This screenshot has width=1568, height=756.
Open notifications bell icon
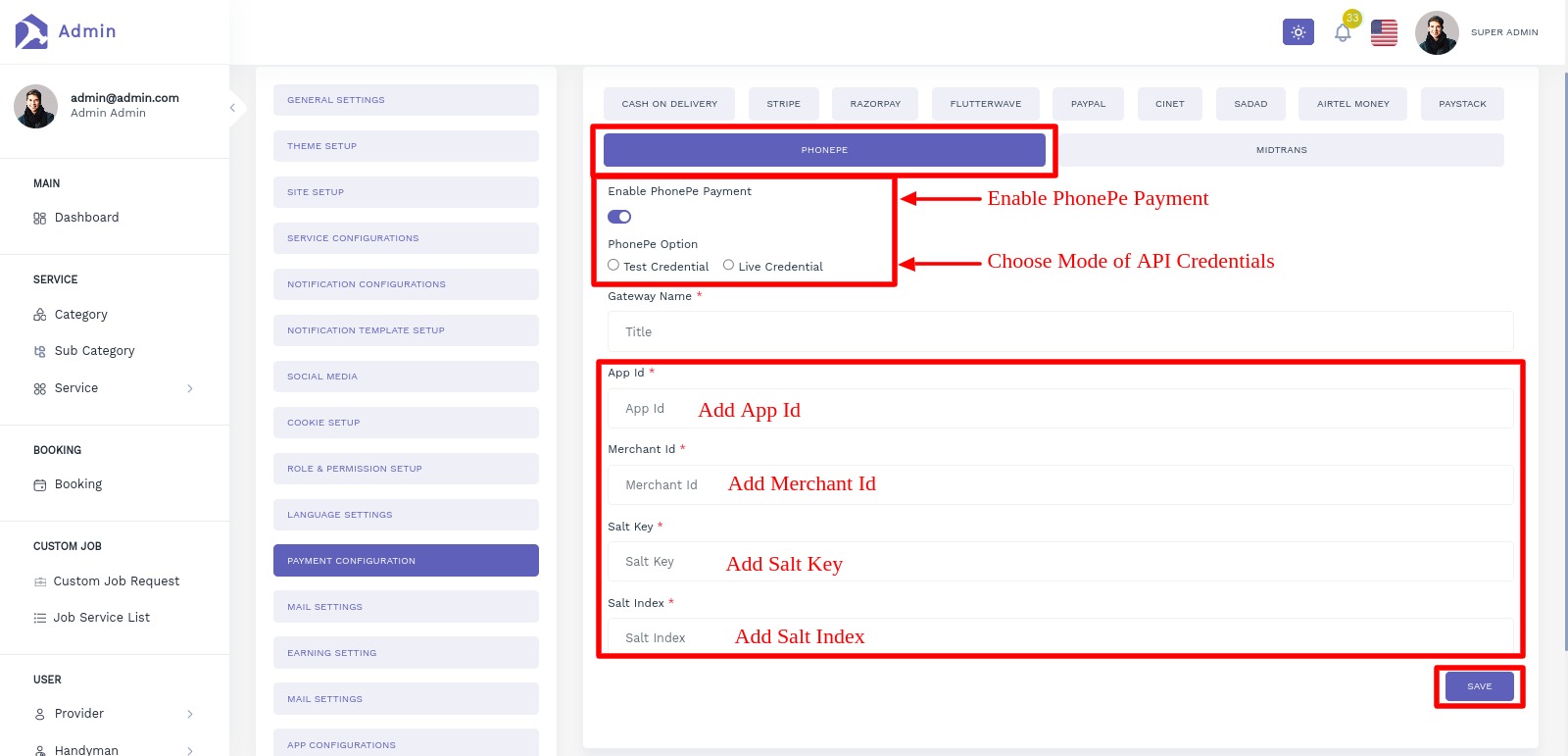(x=1343, y=32)
